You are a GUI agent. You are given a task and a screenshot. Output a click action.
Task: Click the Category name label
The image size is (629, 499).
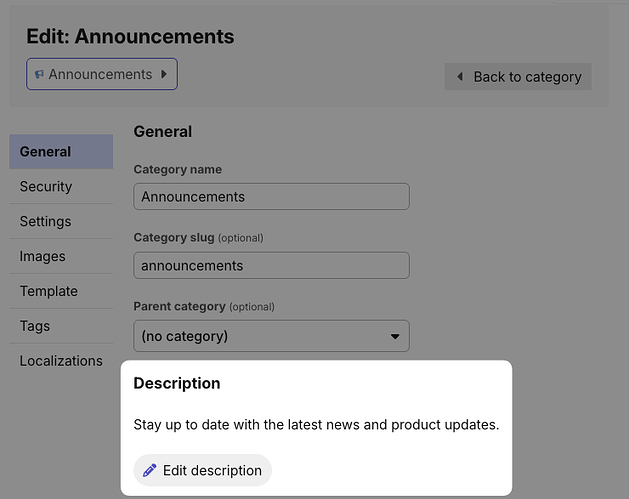[x=178, y=169]
